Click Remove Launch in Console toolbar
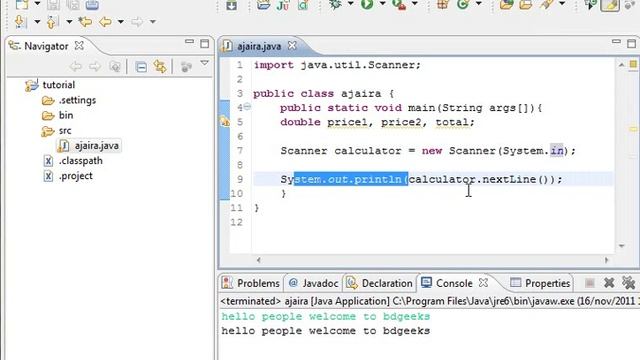640x360 pixels. click(x=609, y=282)
